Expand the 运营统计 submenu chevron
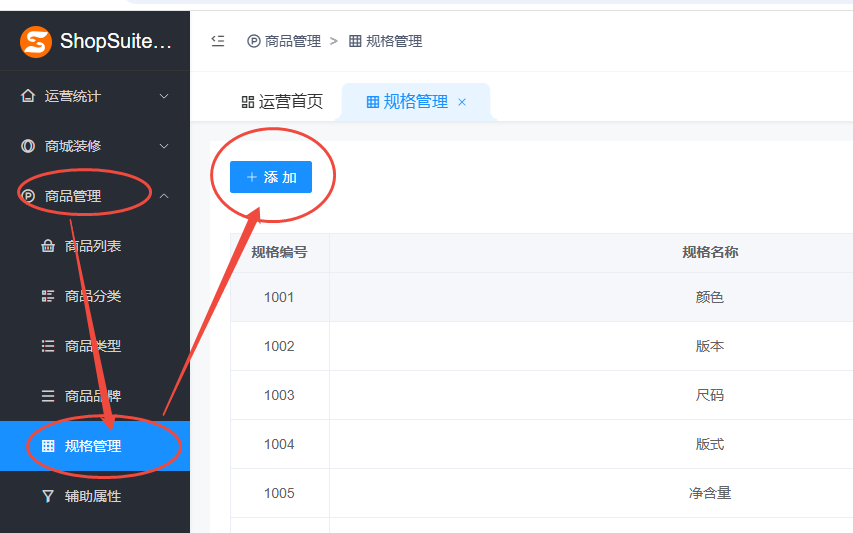The image size is (853, 533). point(165,96)
